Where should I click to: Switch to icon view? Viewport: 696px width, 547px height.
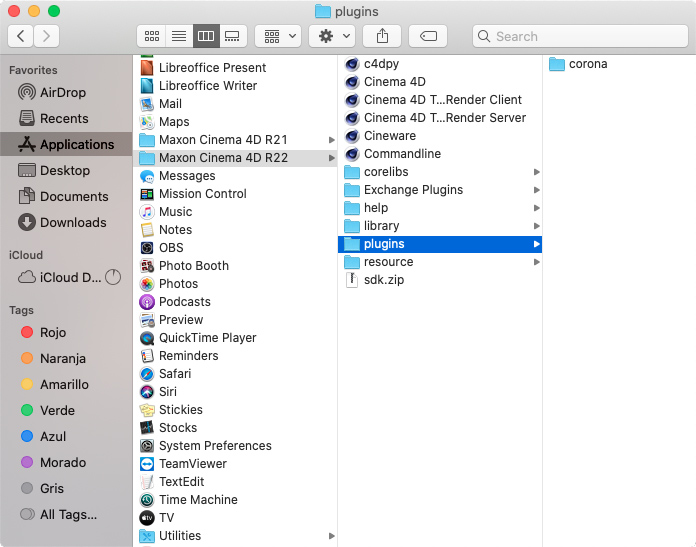(x=151, y=36)
